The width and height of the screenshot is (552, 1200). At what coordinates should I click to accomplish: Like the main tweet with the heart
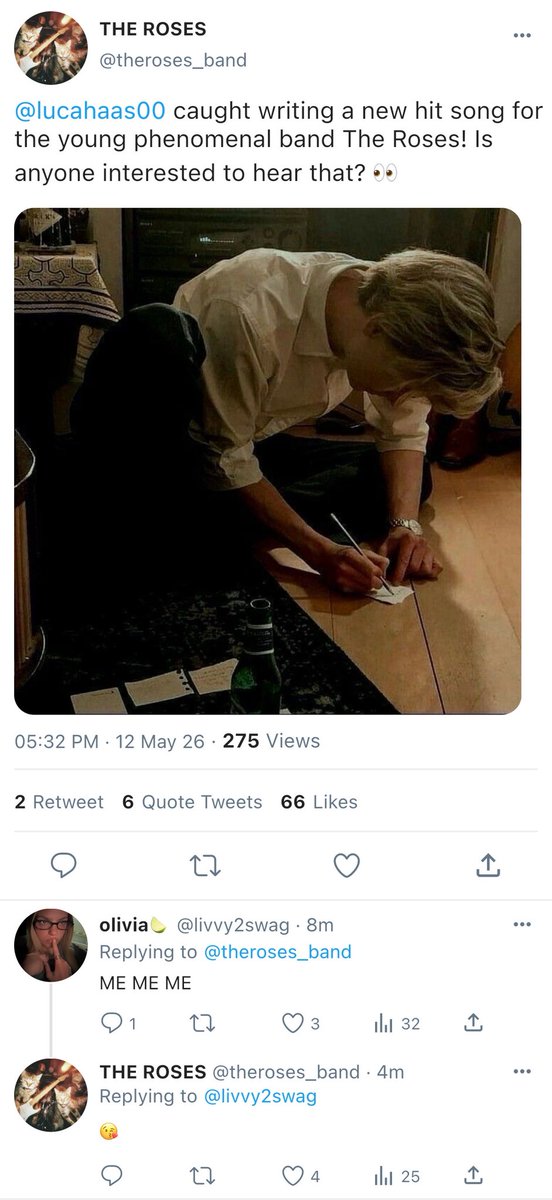point(346,865)
